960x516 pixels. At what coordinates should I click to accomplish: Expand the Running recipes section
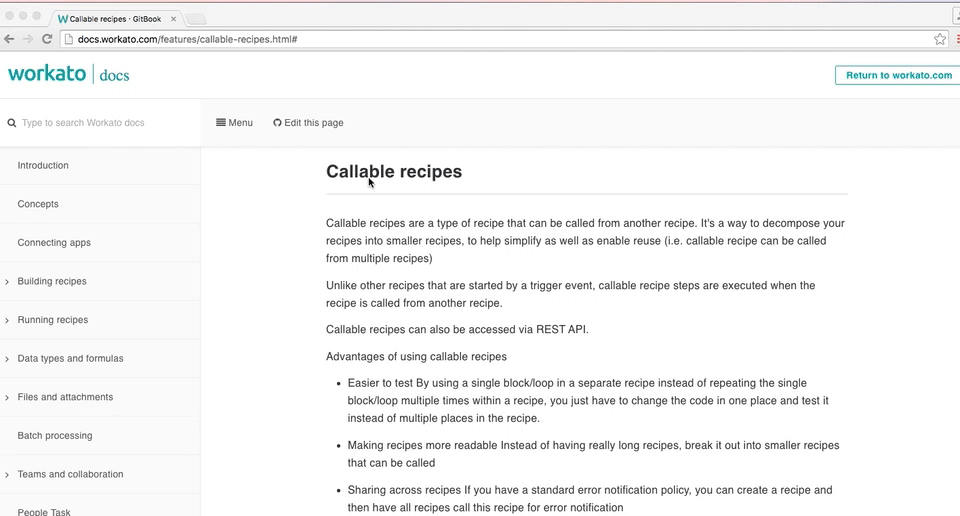[x=7, y=320]
